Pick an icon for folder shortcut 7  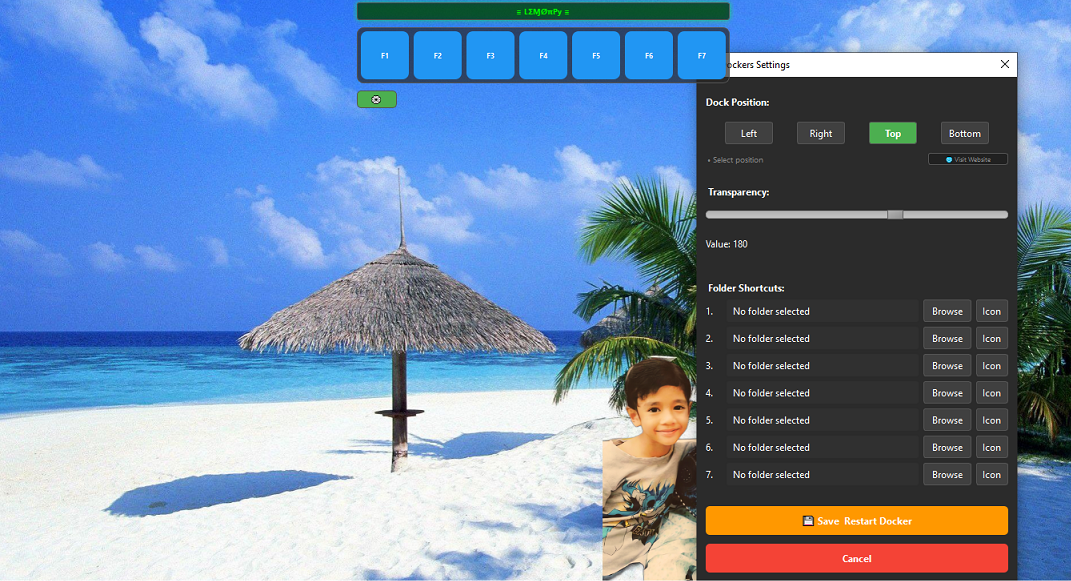pos(991,475)
